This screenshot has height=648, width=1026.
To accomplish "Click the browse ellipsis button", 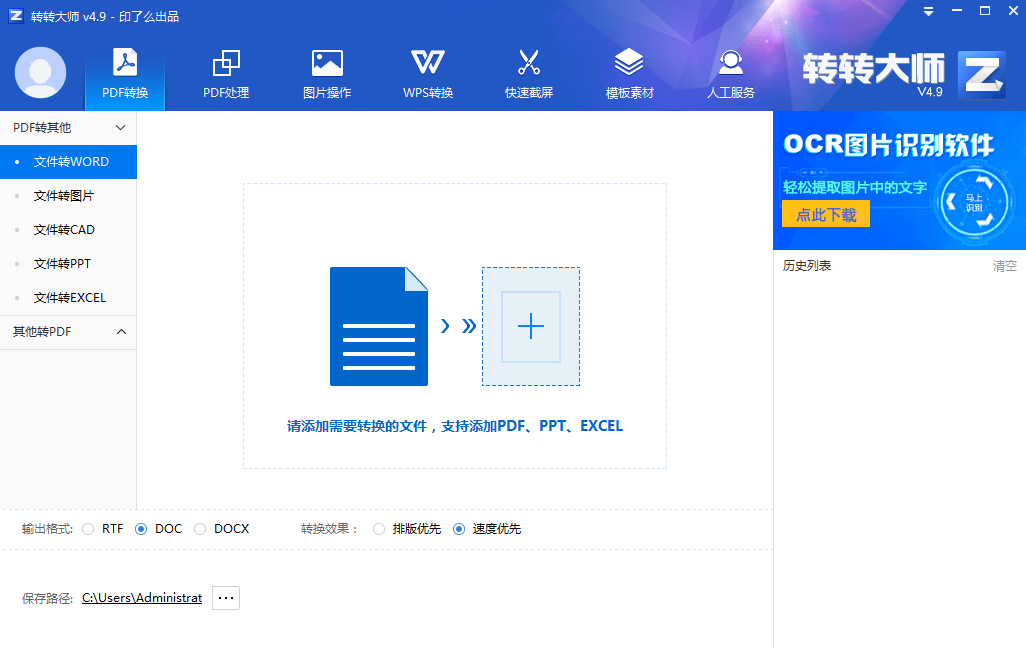I will click(226, 598).
